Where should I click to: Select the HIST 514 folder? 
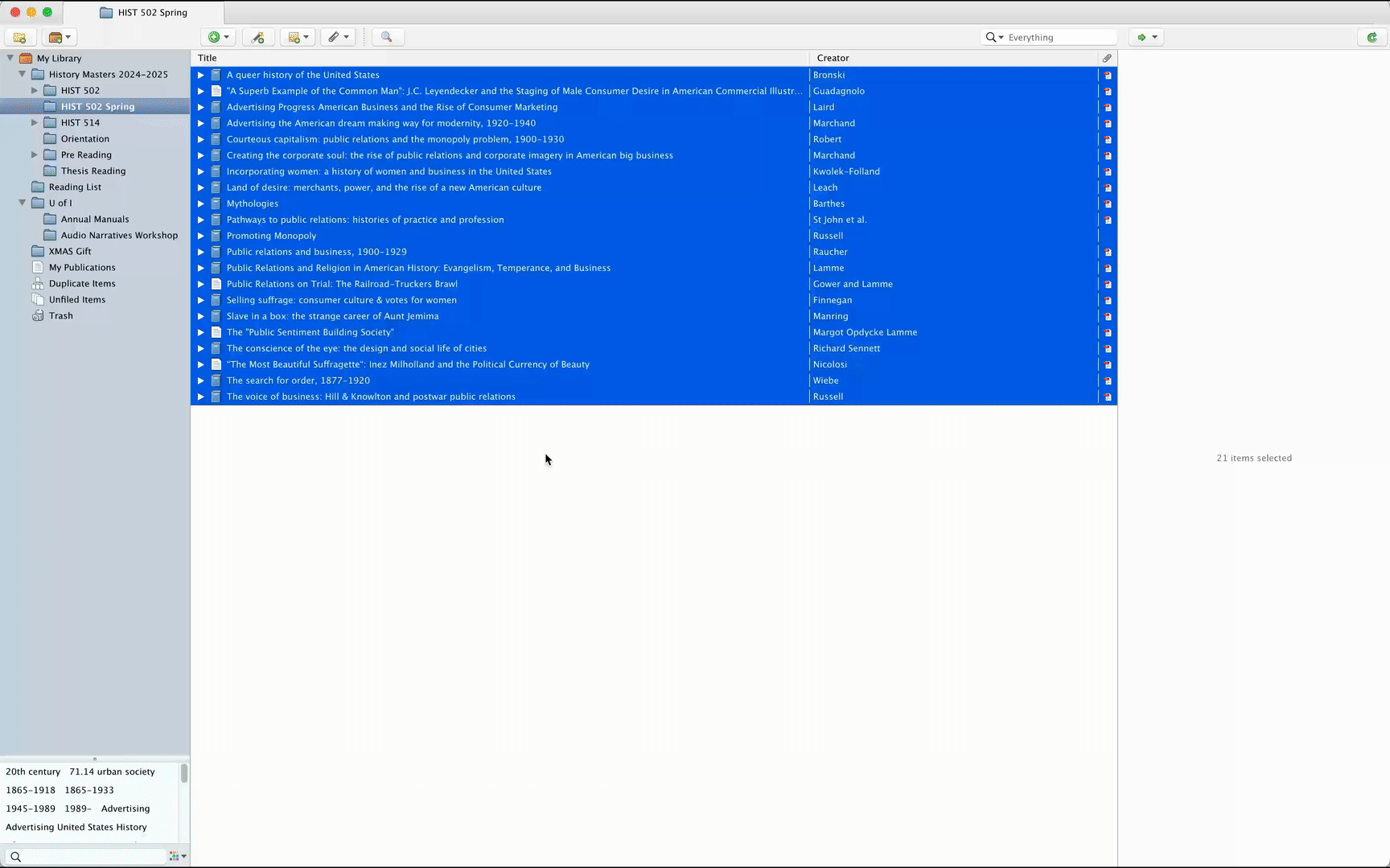click(80, 122)
